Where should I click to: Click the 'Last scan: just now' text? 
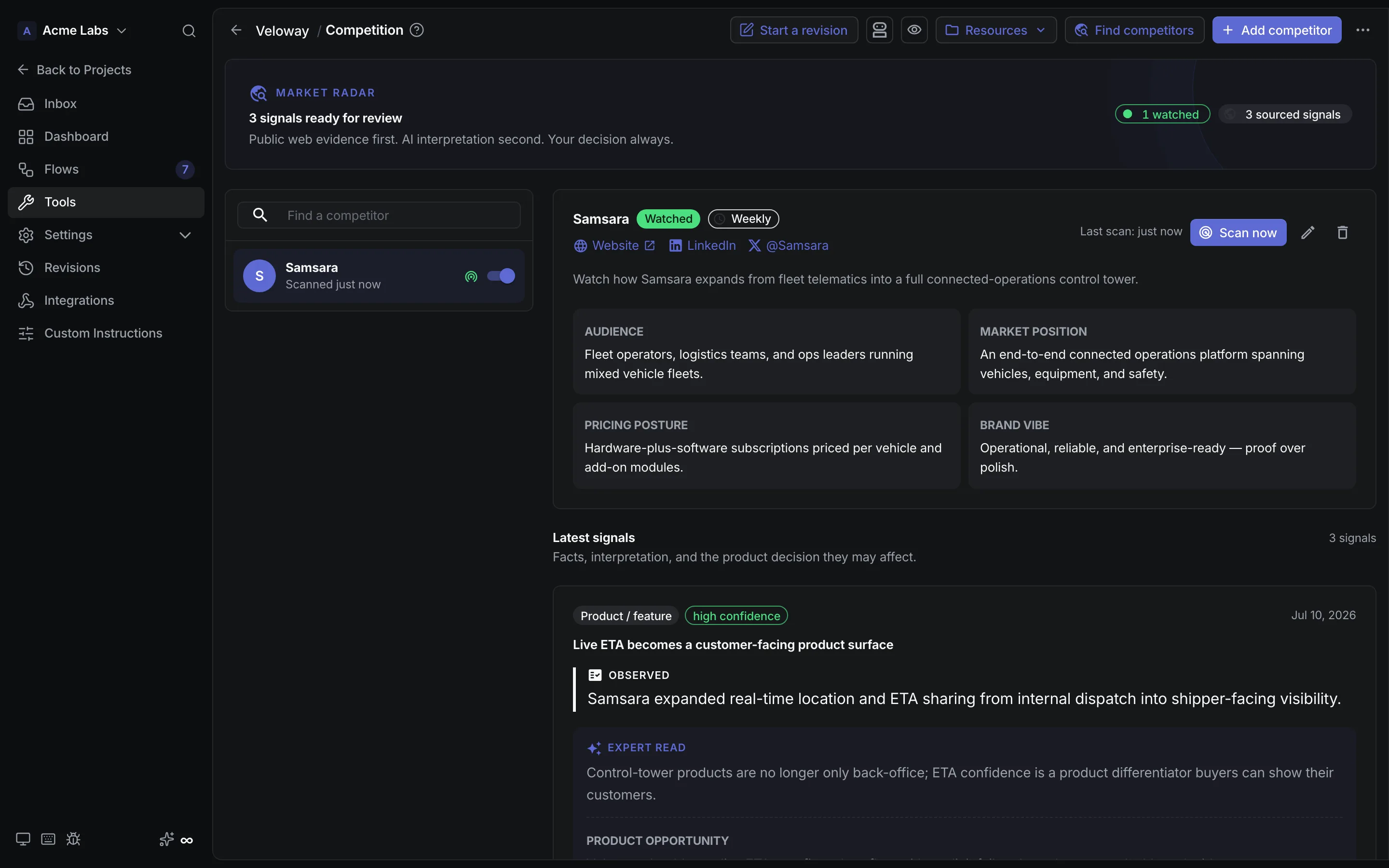1130,232
